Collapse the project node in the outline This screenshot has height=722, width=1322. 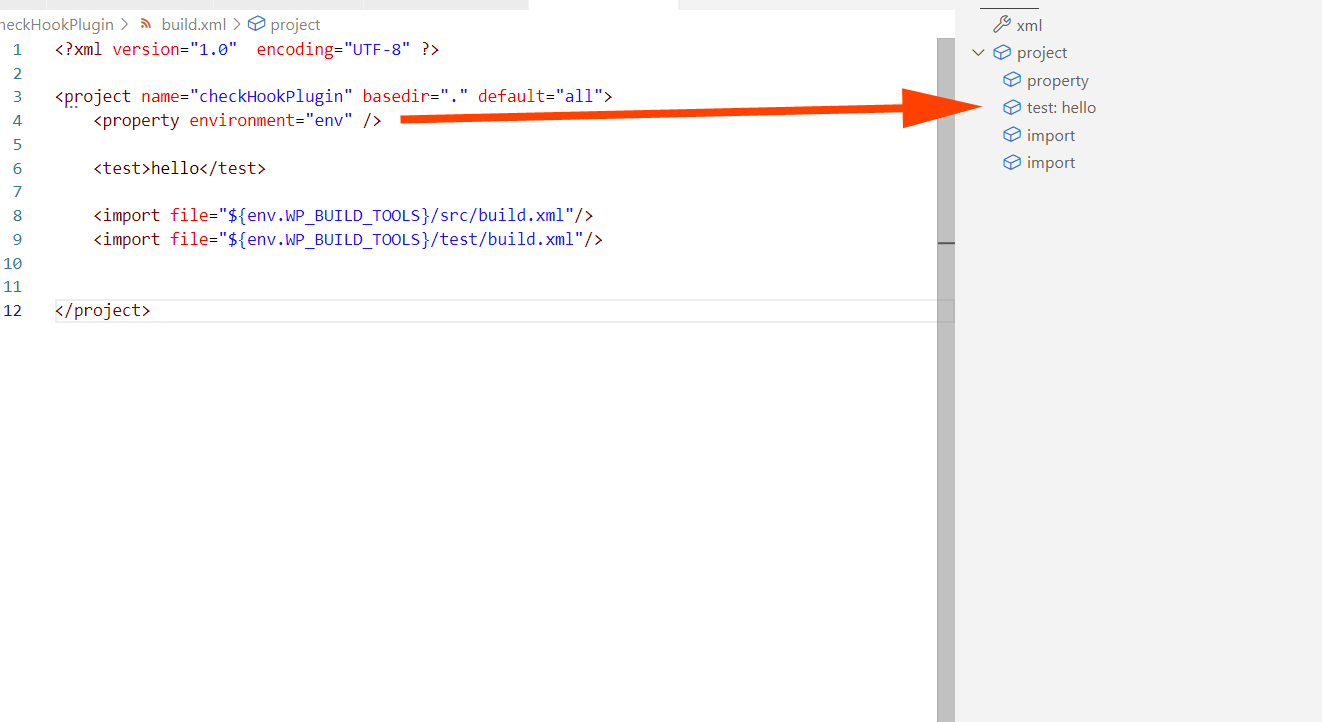[x=978, y=52]
